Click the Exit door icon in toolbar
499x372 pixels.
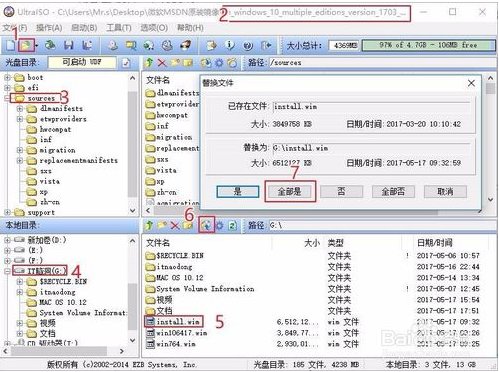pos(266,45)
